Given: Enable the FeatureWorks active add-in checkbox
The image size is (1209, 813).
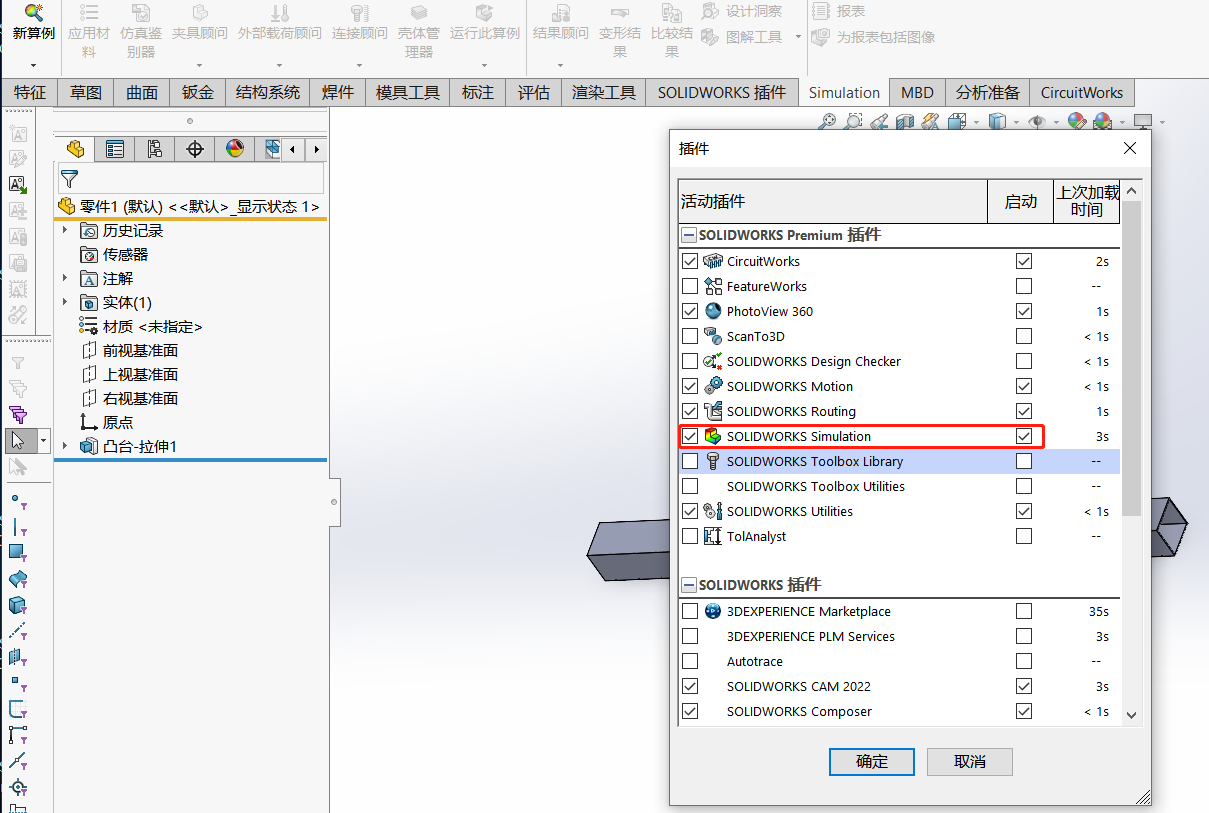Looking at the screenshot, I should [690, 286].
